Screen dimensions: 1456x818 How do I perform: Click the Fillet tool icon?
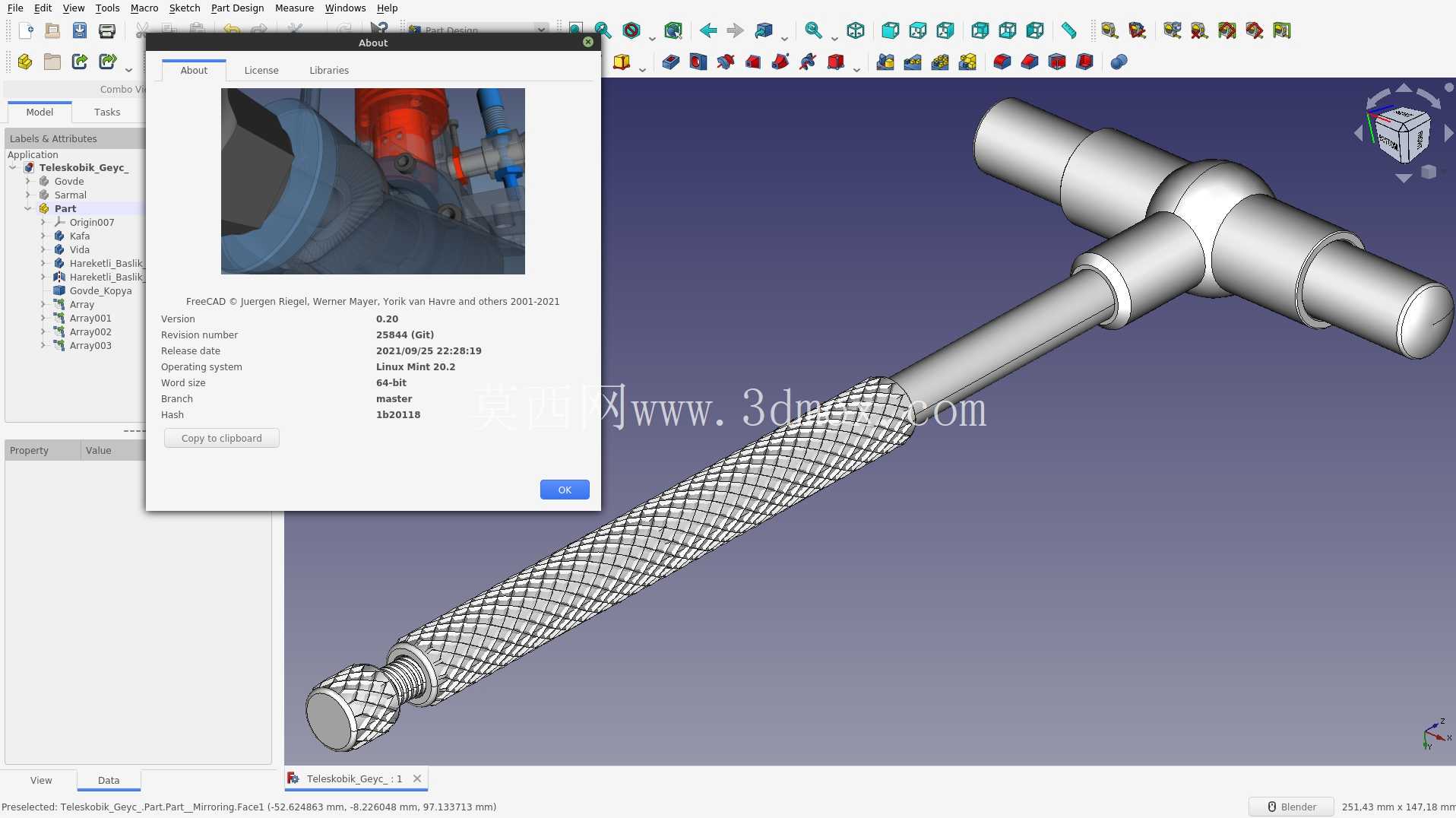coord(1002,62)
